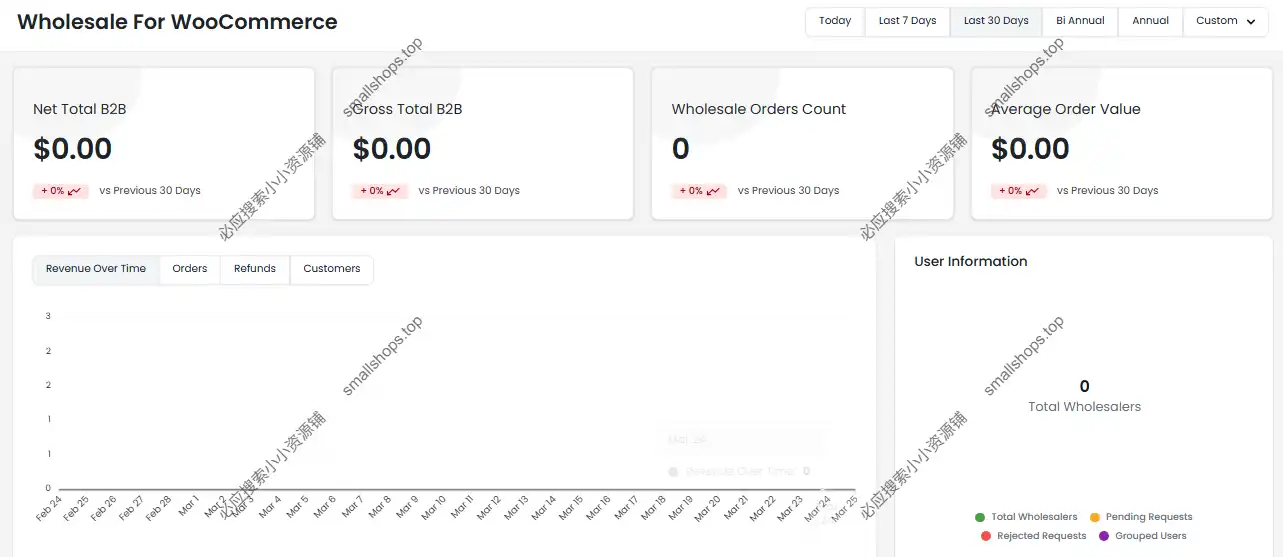1283x557 pixels.
Task: Click the User Information heading
Action: 971,262
